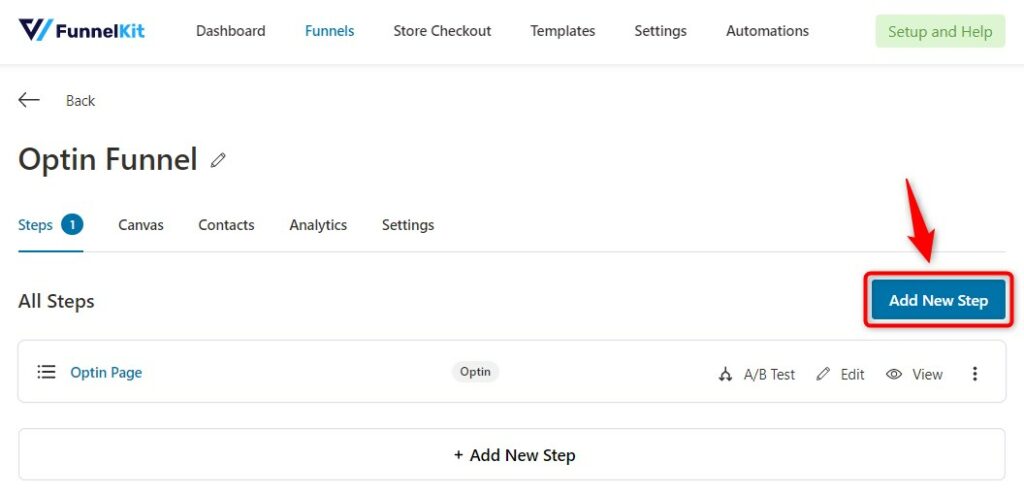Switch to the Canvas tab
The width and height of the screenshot is (1024, 496).
coord(141,225)
